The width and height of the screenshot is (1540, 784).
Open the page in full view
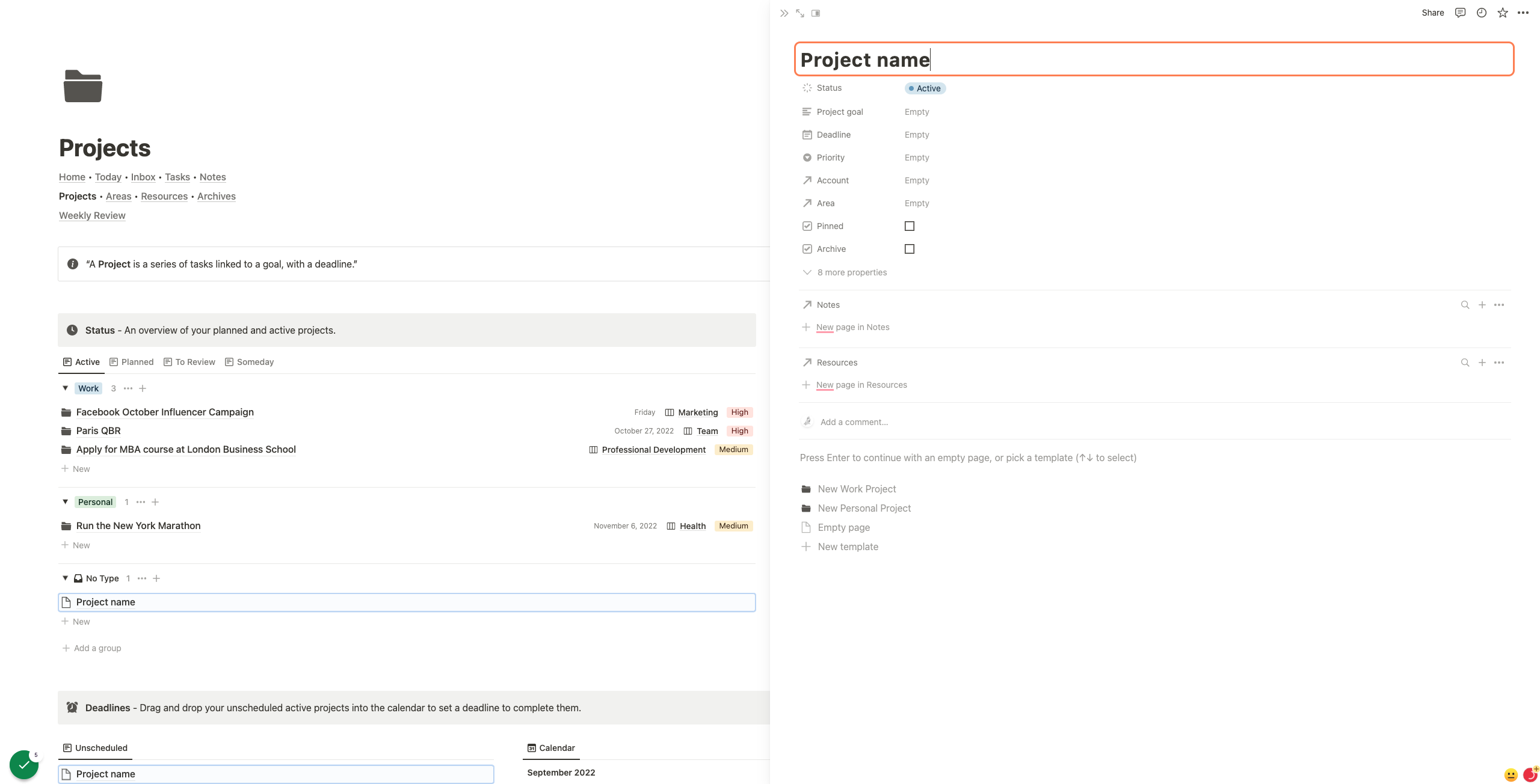800,13
